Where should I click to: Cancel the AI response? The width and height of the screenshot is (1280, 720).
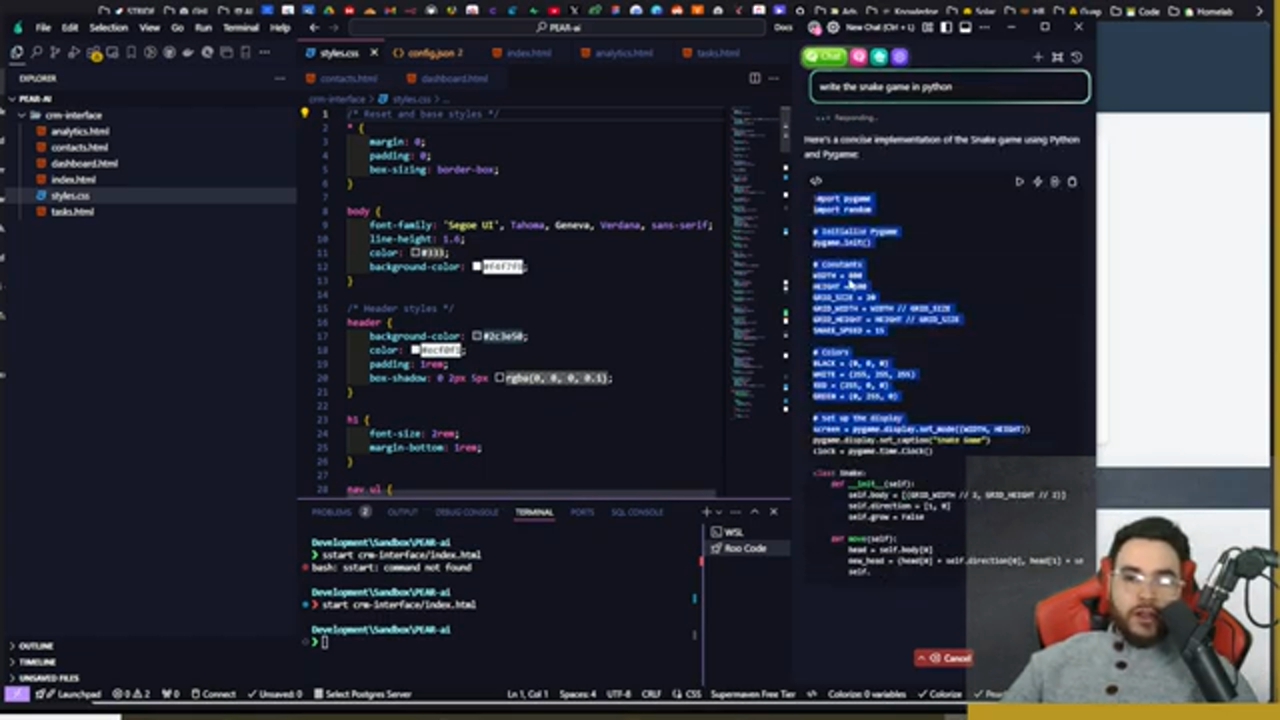pyautogui.click(x=944, y=658)
